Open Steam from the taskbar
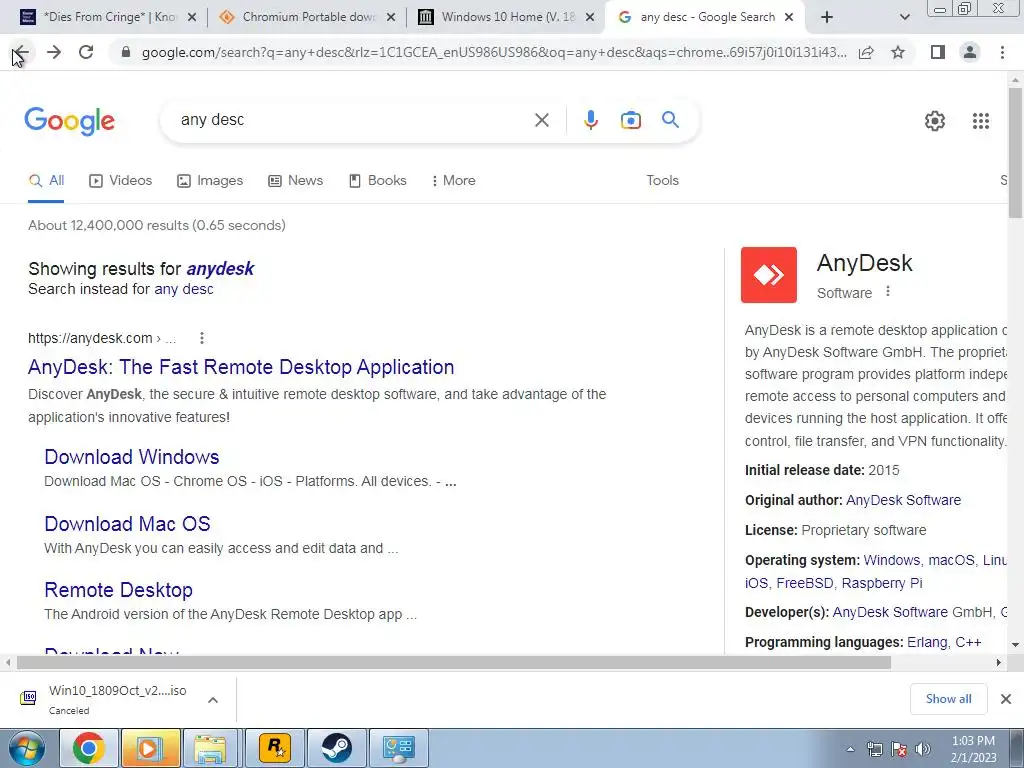The image size is (1024, 768). [x=336, y=748]
